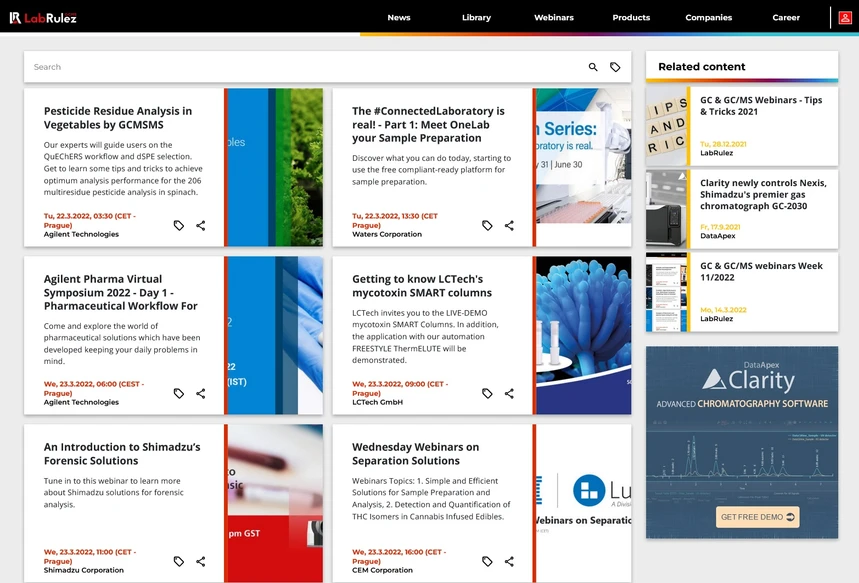Share the Shimadzu Forensic Solutions webinar
This screenshot has width=859, height=583.
click(x=201, y=561)
